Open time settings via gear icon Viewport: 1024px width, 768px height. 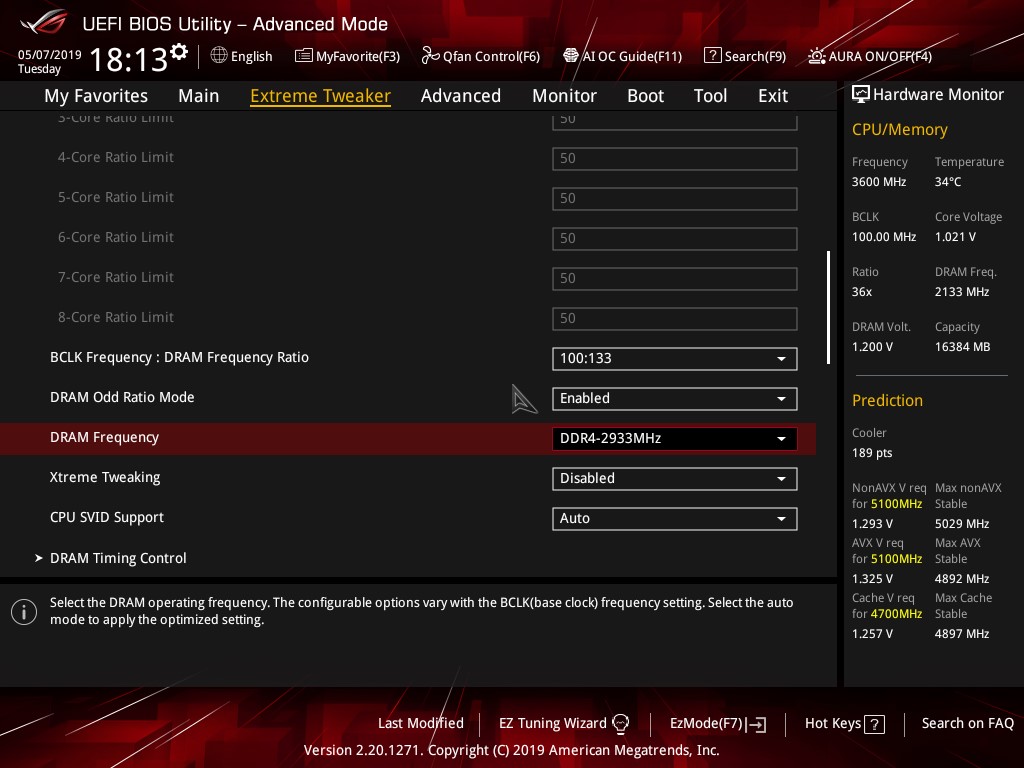[x=179, y=52]
